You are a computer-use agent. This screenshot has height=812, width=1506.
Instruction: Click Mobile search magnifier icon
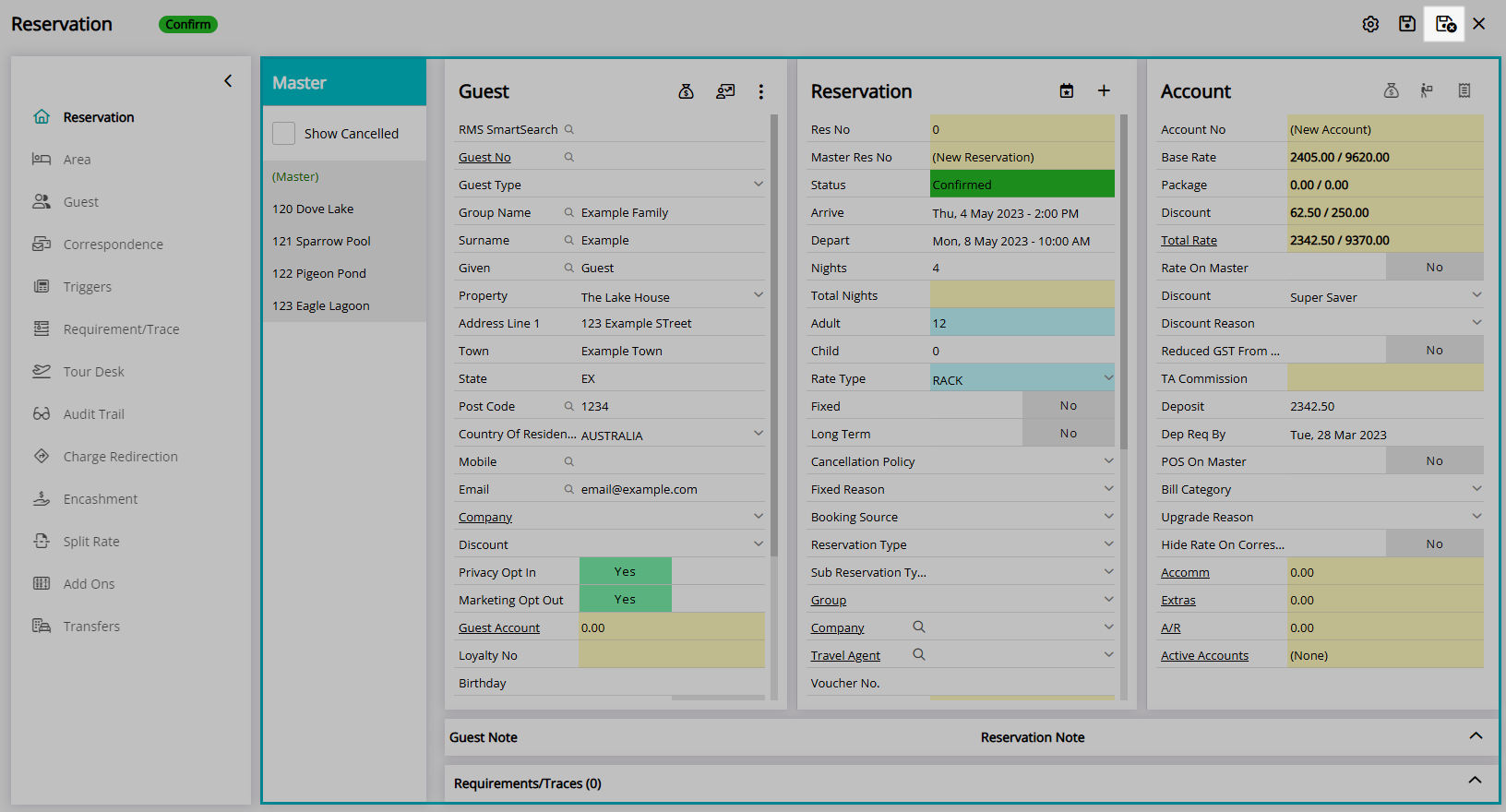click(569, 461)
